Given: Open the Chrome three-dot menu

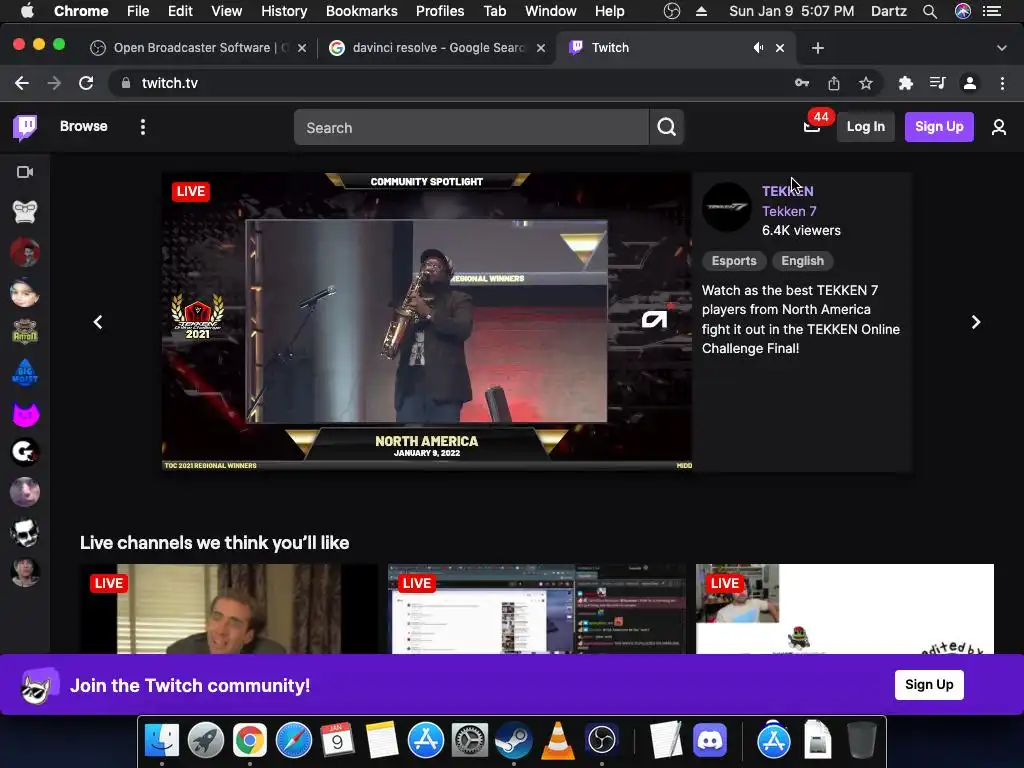Looking at the screenshot, I should coord(1002,83).
